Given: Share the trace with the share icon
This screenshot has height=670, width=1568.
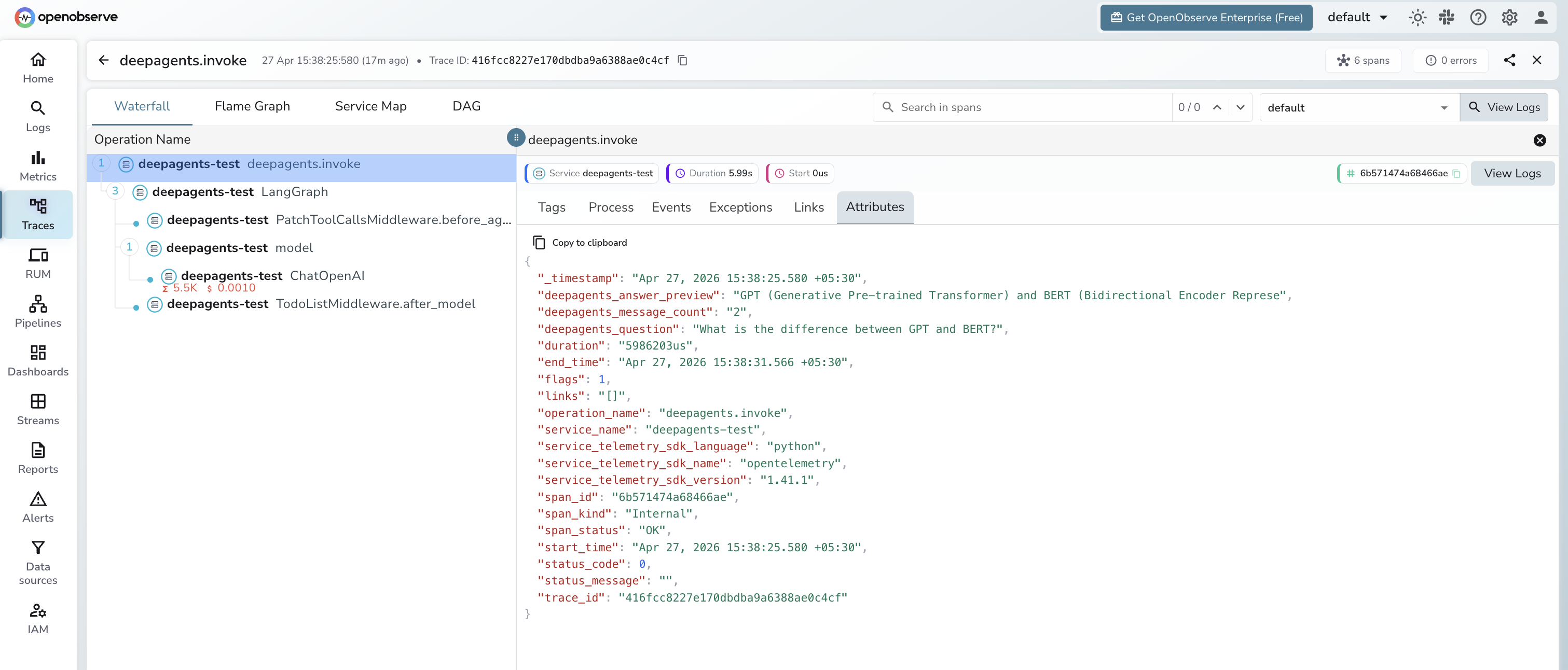Looking at the screenshot, I should click(x=1510, y=60).
